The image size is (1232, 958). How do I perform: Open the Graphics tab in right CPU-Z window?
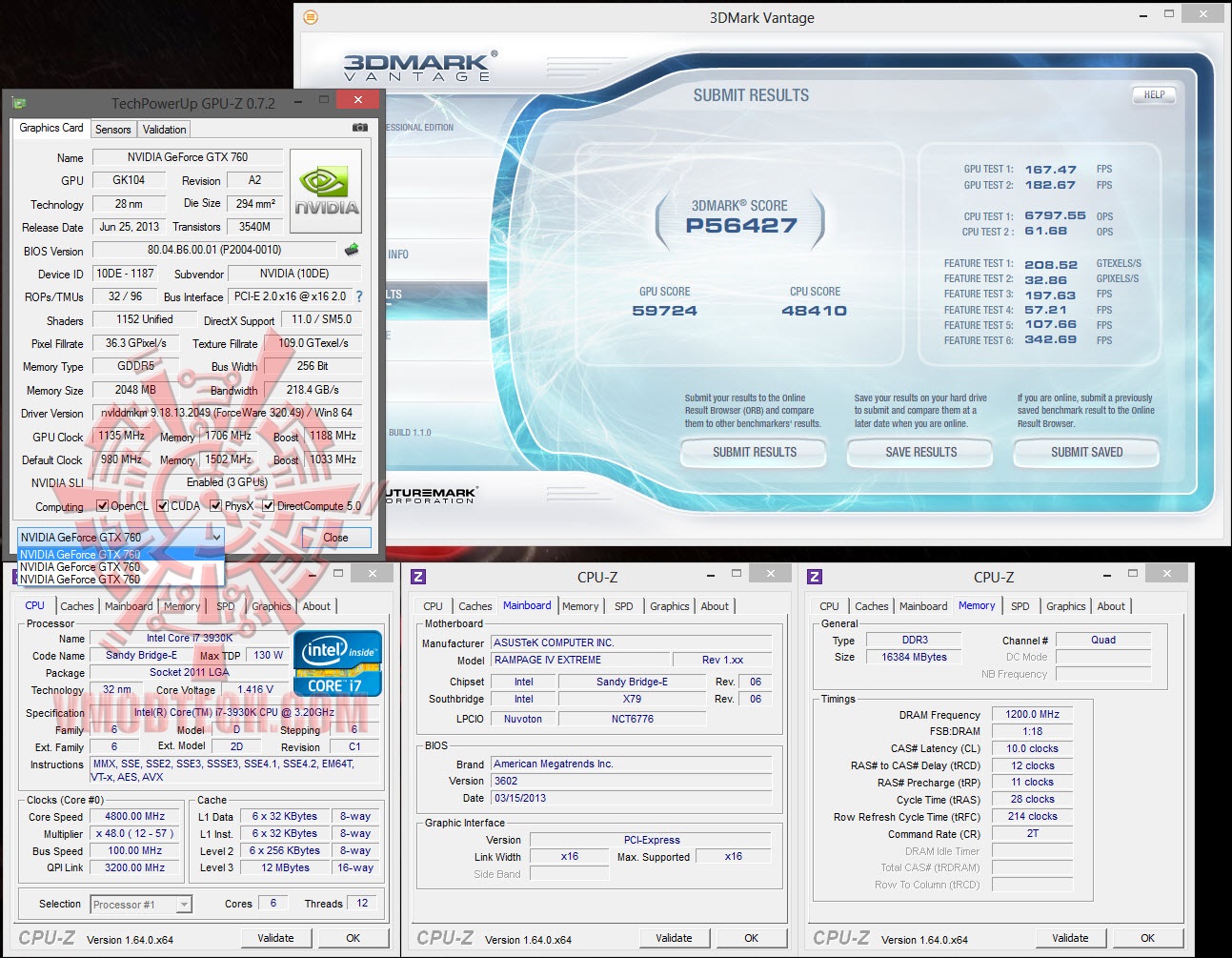click(x=1065, y=606)
